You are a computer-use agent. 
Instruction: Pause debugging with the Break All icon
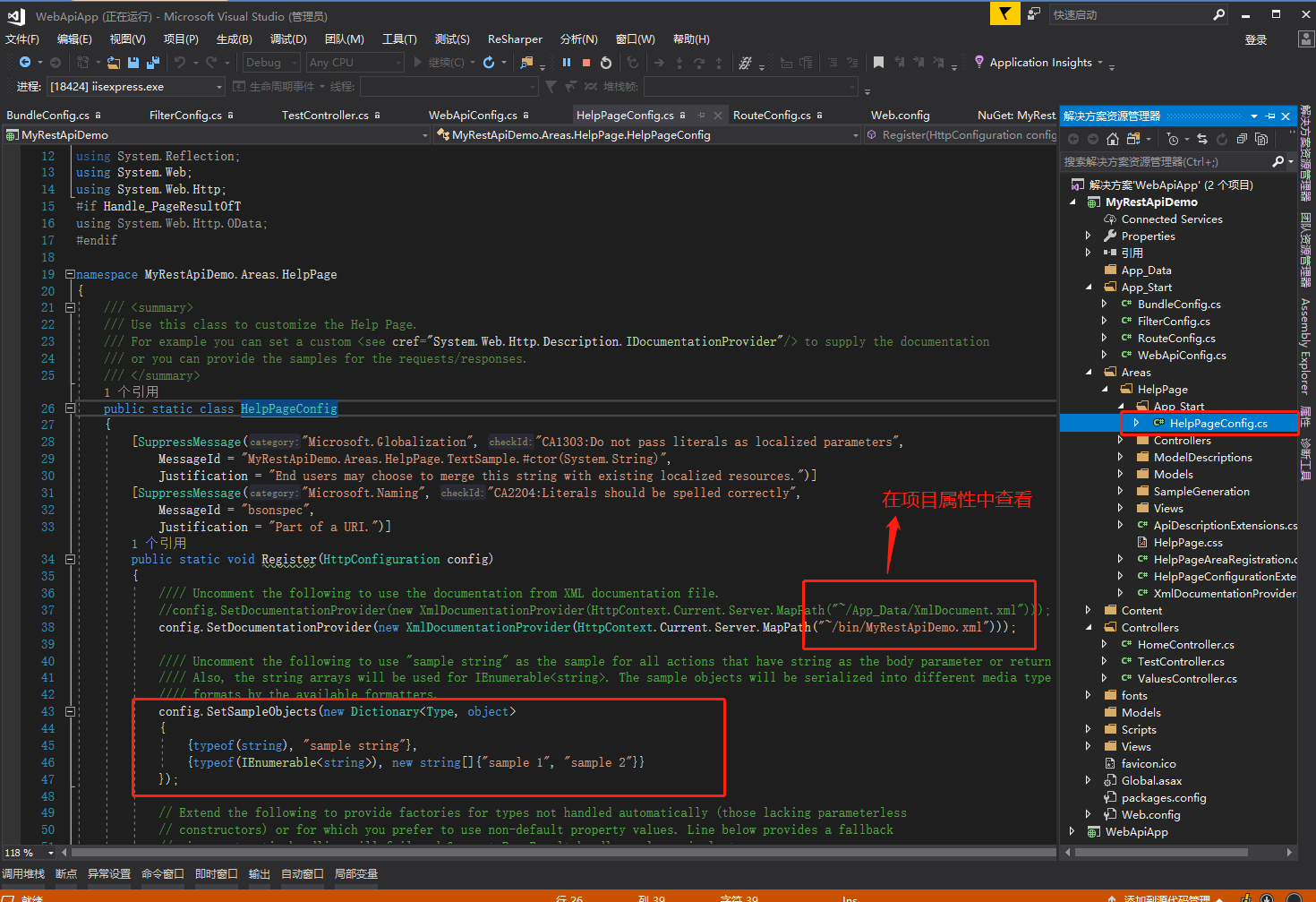pyautogui.click(x=567, y=63)
